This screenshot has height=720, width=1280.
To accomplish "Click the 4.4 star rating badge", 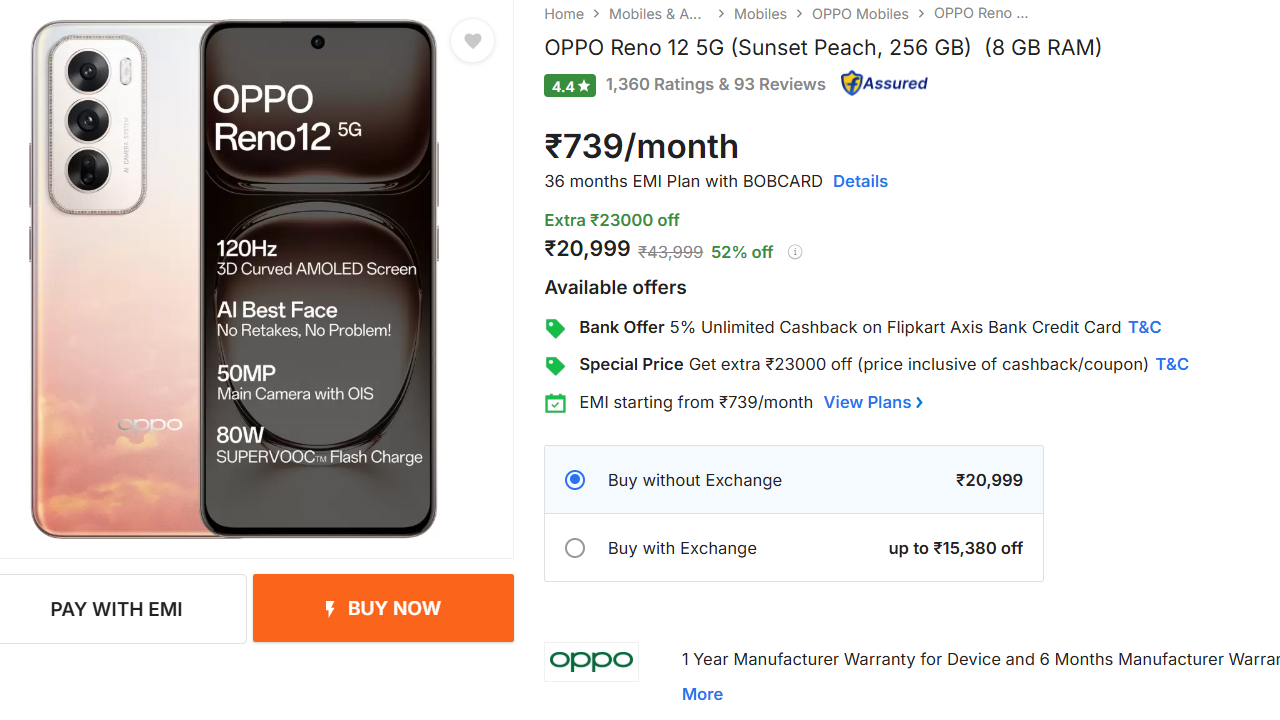I will tap(569, 85).
